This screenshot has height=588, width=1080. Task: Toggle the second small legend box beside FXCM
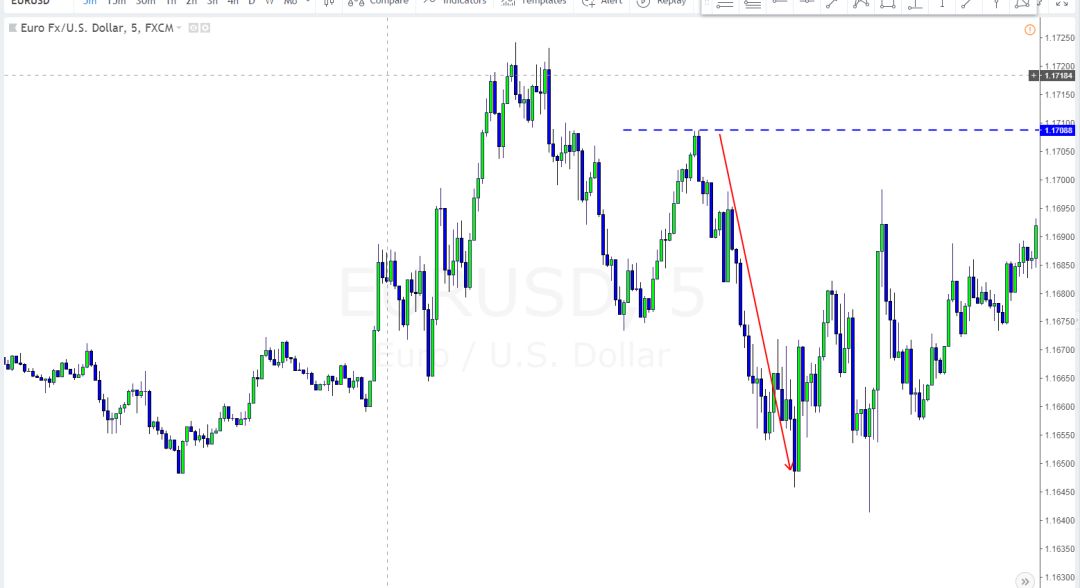click(x=205, y=28)
